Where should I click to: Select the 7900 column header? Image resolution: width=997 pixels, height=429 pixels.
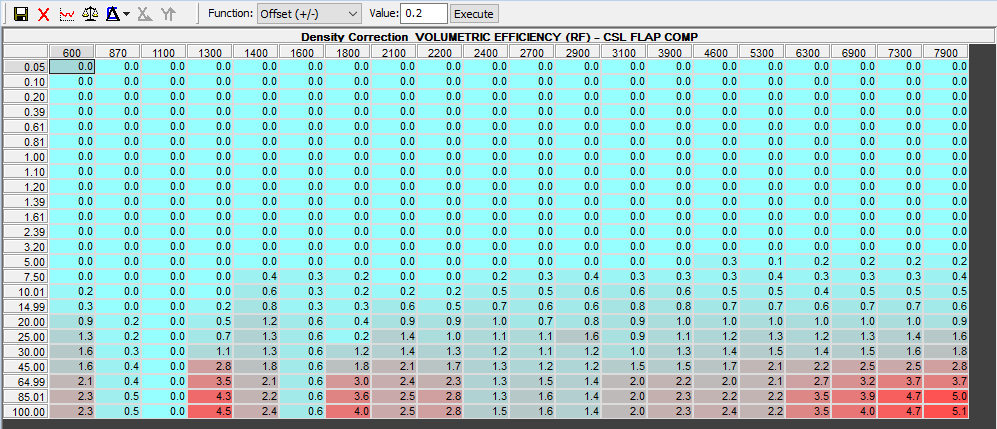(x=945, y=52)
